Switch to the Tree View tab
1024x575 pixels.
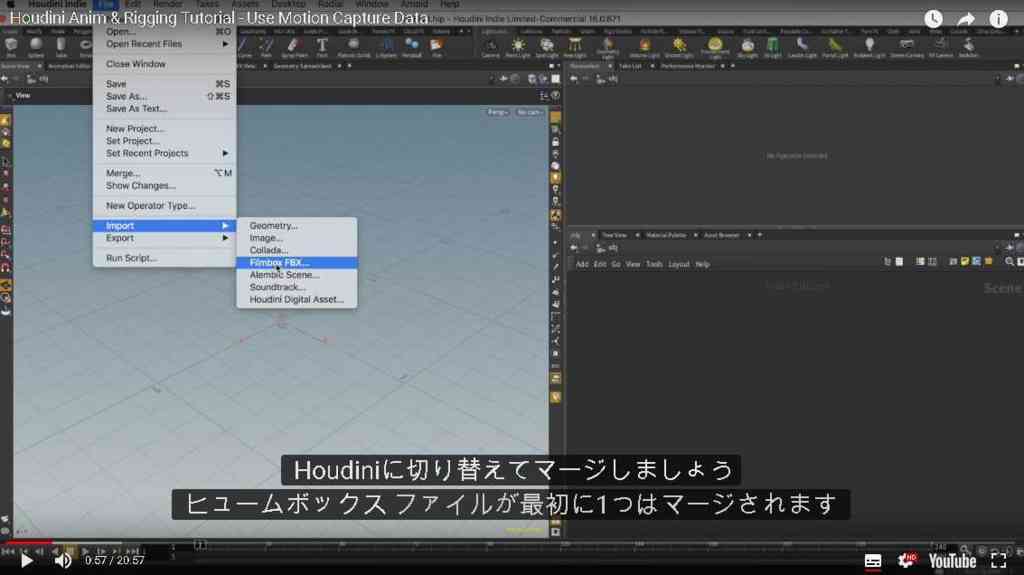click(x=615, y=235)
